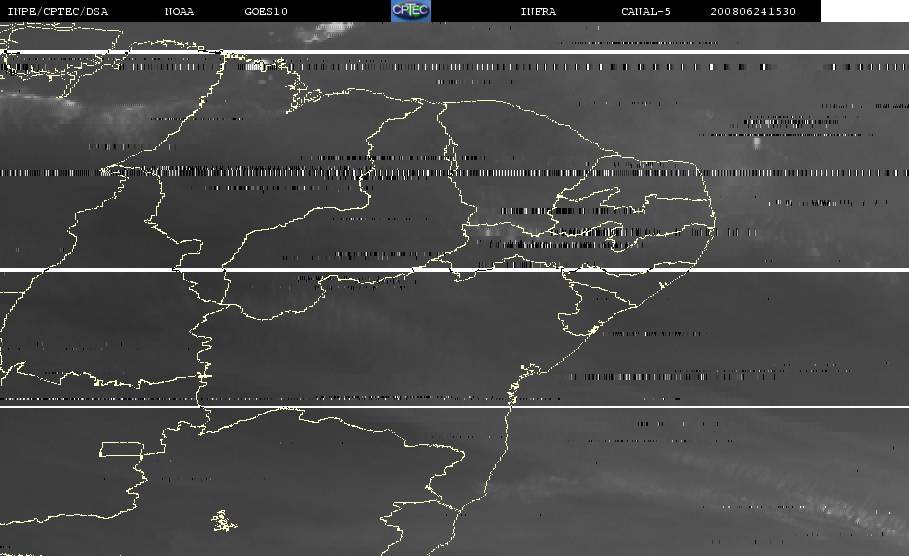Viewport: 909px width, 556px height.
Task: Select the CANAL-5 channel label
Action: [648, 11]
